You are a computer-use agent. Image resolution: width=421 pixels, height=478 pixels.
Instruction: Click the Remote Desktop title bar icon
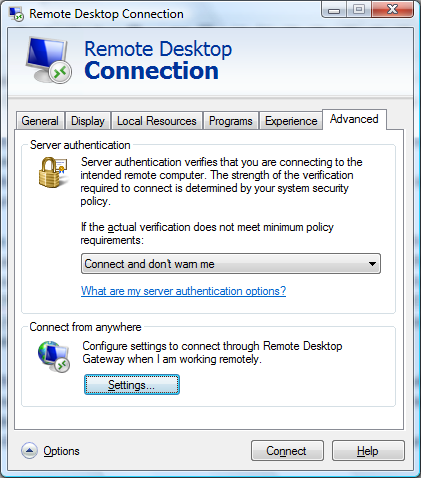16,14
